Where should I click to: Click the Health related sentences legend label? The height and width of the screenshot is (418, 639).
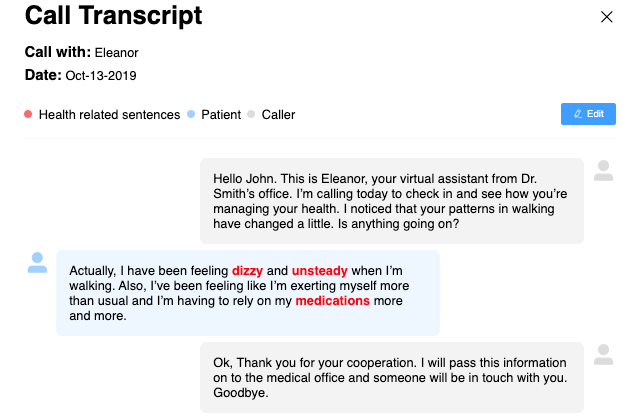(109, 115)
